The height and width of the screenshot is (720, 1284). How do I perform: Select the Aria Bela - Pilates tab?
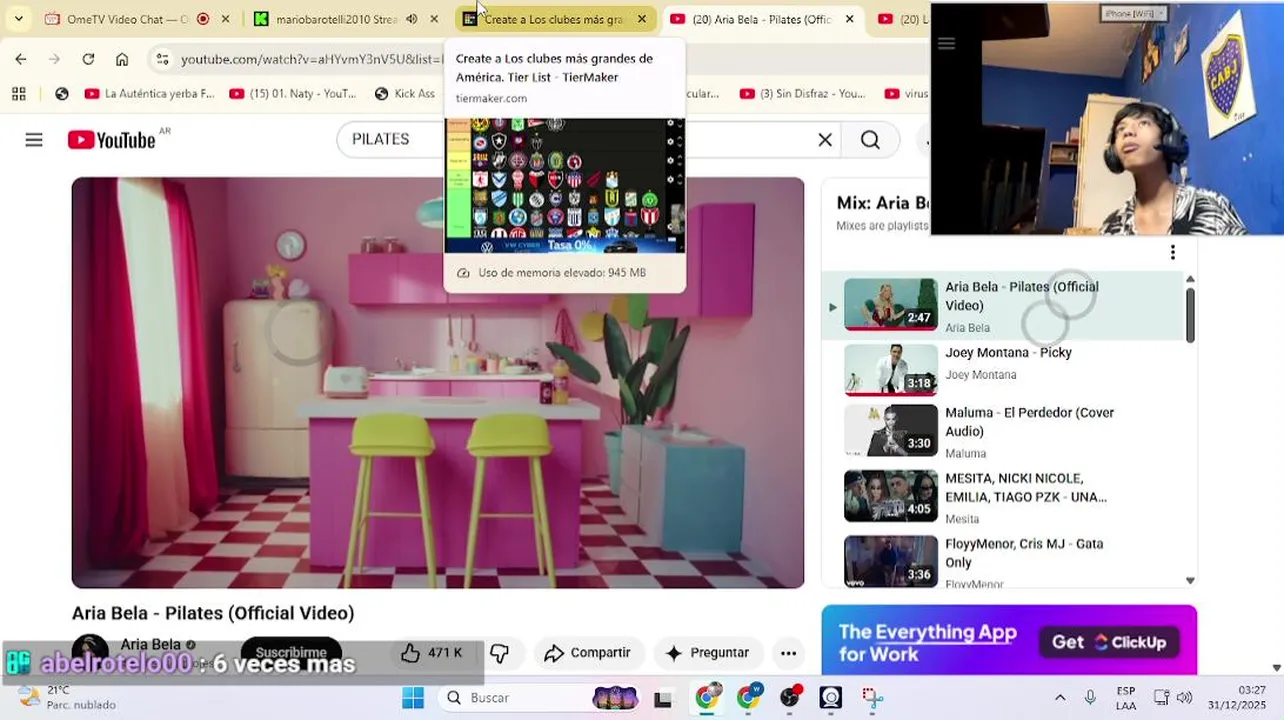pyautogui.click(x=763, y=19)
